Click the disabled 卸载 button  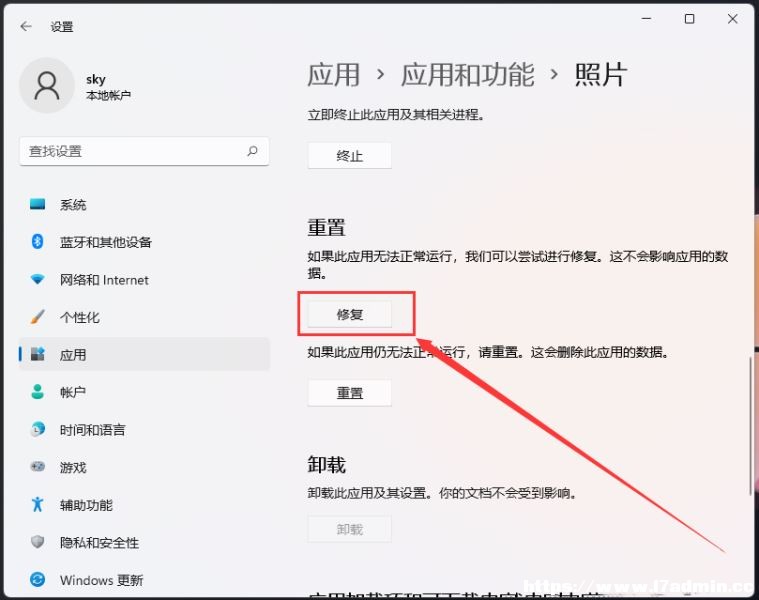pos(349,529)
